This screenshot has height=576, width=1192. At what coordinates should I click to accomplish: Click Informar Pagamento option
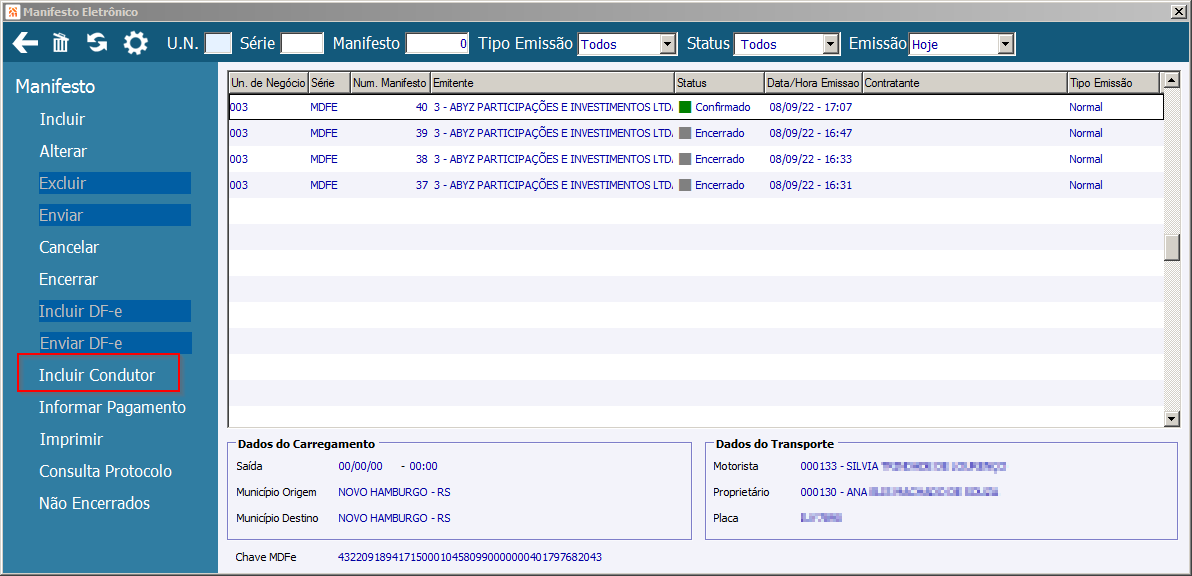pos(113,407)
